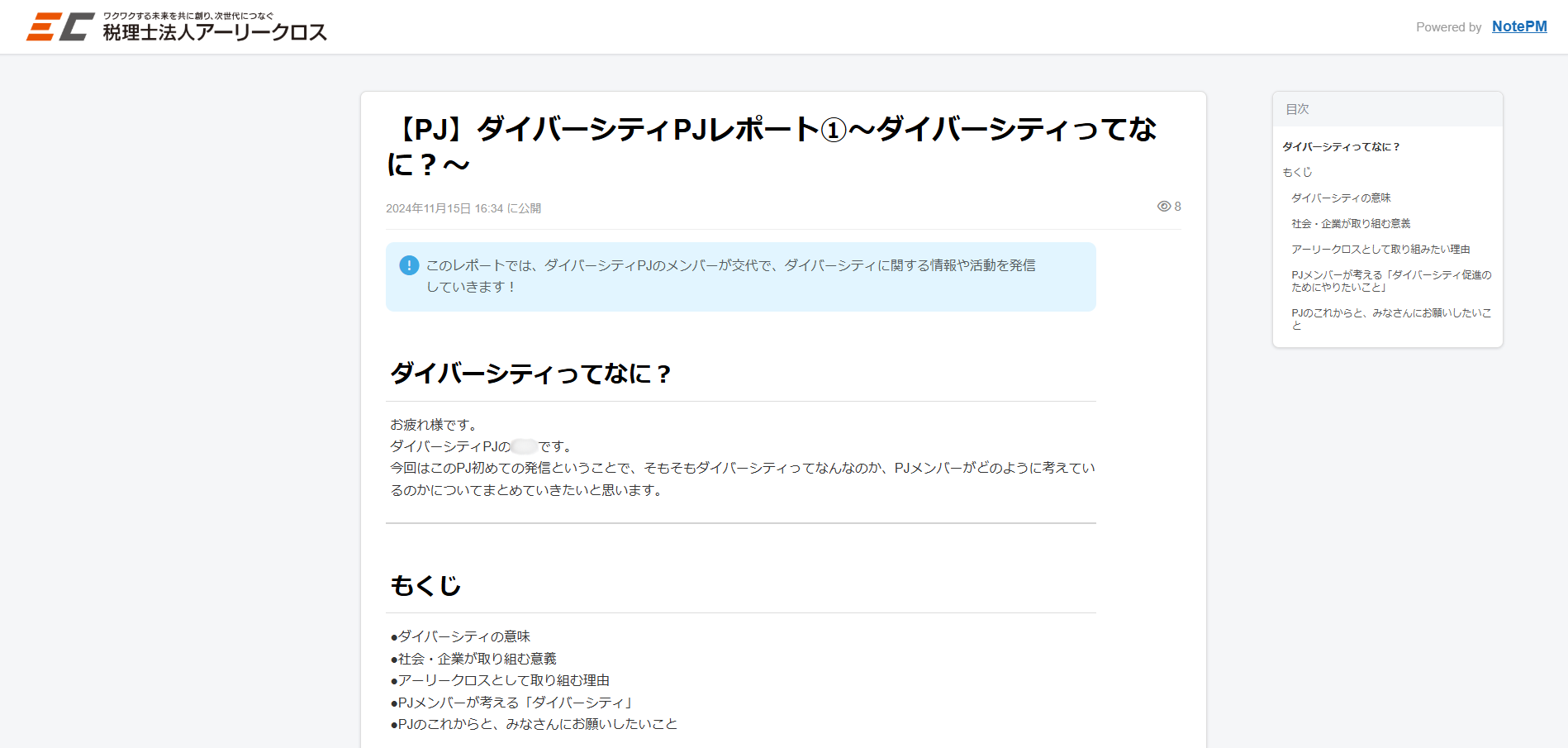The image size is (1568, 748).
Task: Open 社会・企業が取り組む意義 in the sidebar
Action: click(x=1351, y=224)
